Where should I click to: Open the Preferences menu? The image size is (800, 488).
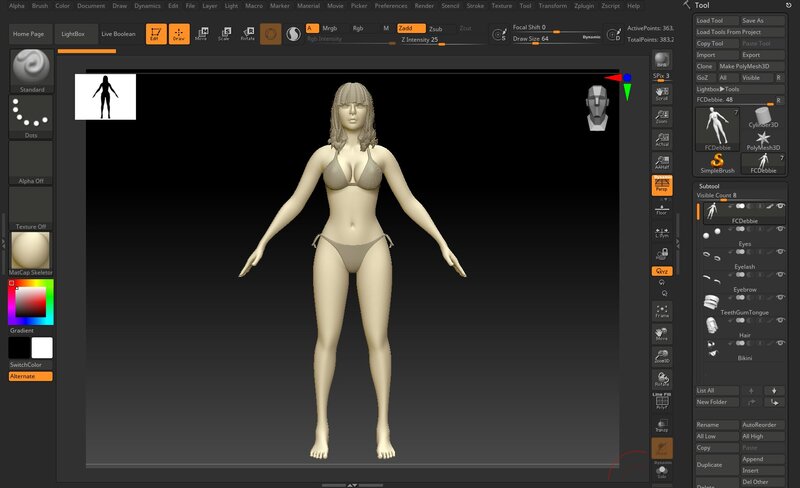coord(391,6)
